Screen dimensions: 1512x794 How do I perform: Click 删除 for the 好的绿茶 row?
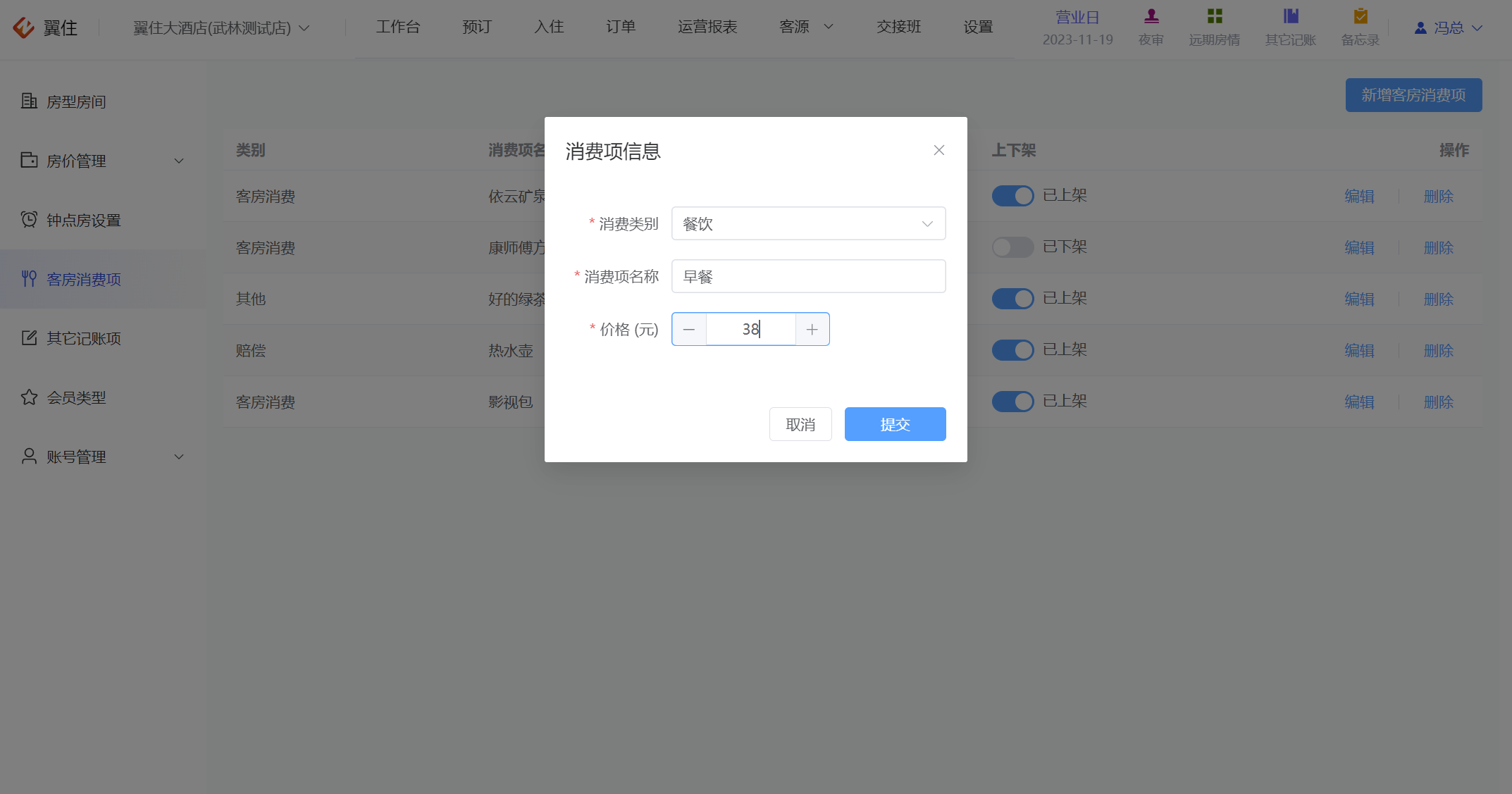point(1438,299)
